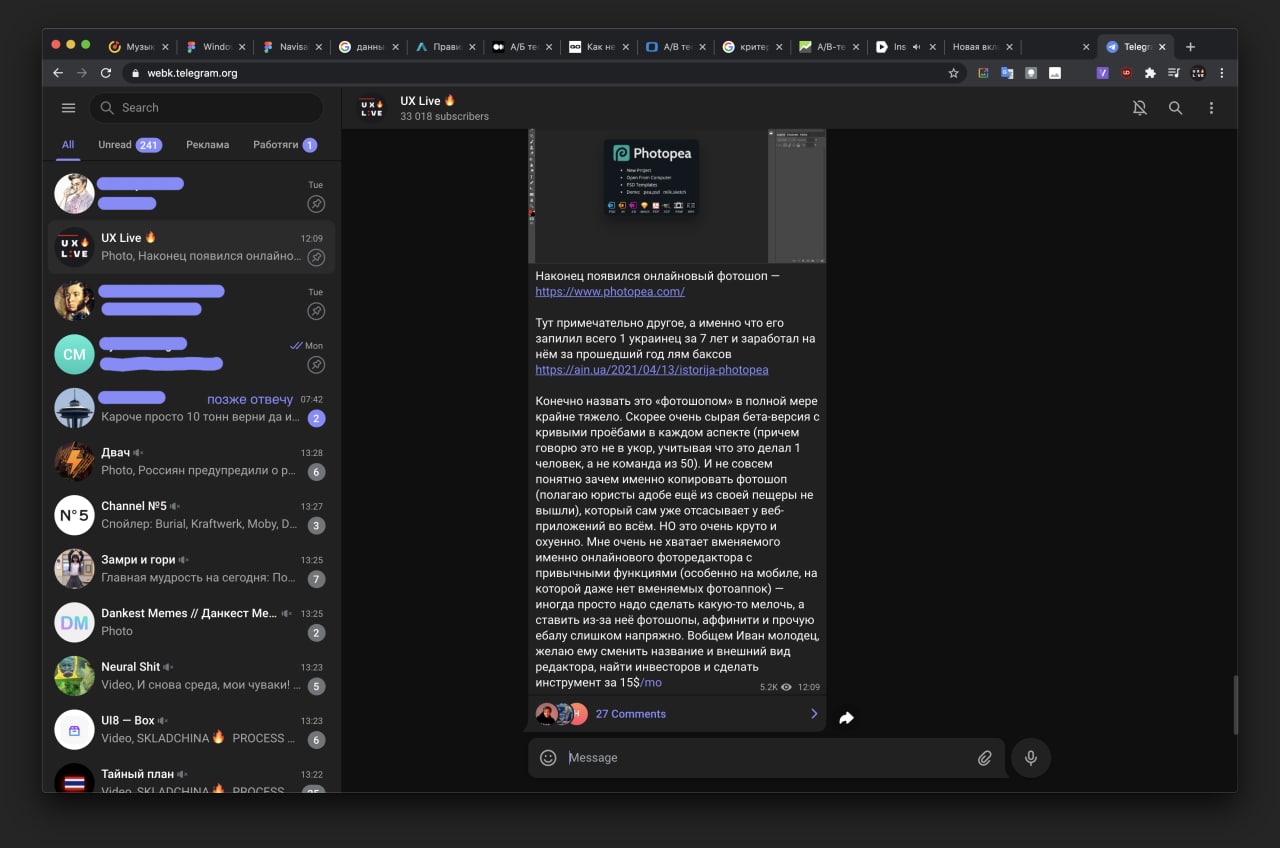Open the Реклама folder tab
This screenshot has height=848, width=1280.
click(x=207, y=145)
